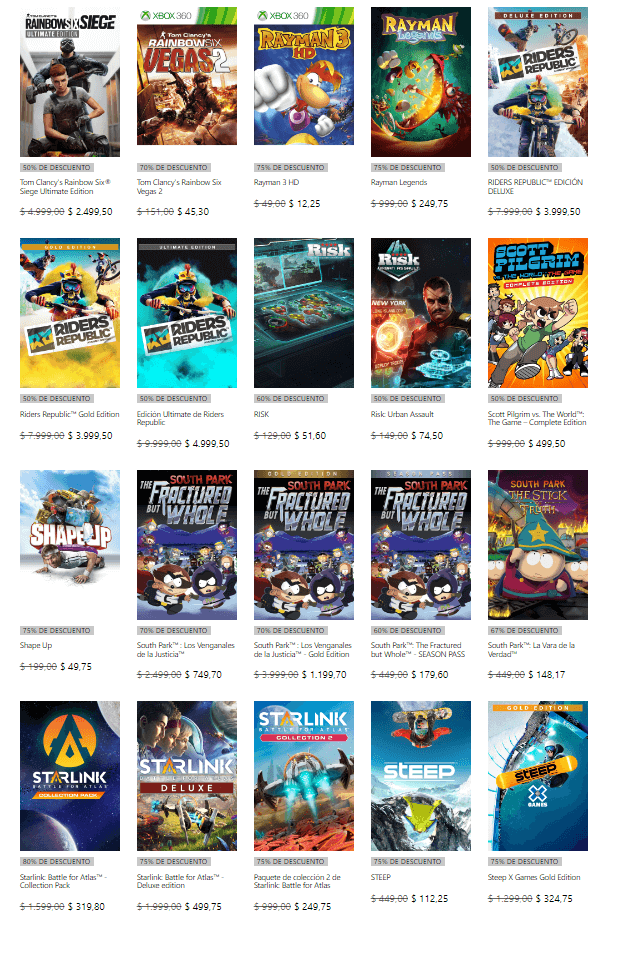This screenshot has width=626, height=970.
Task: Open the South Park Season Pass title link
Action: pos(418,650)
